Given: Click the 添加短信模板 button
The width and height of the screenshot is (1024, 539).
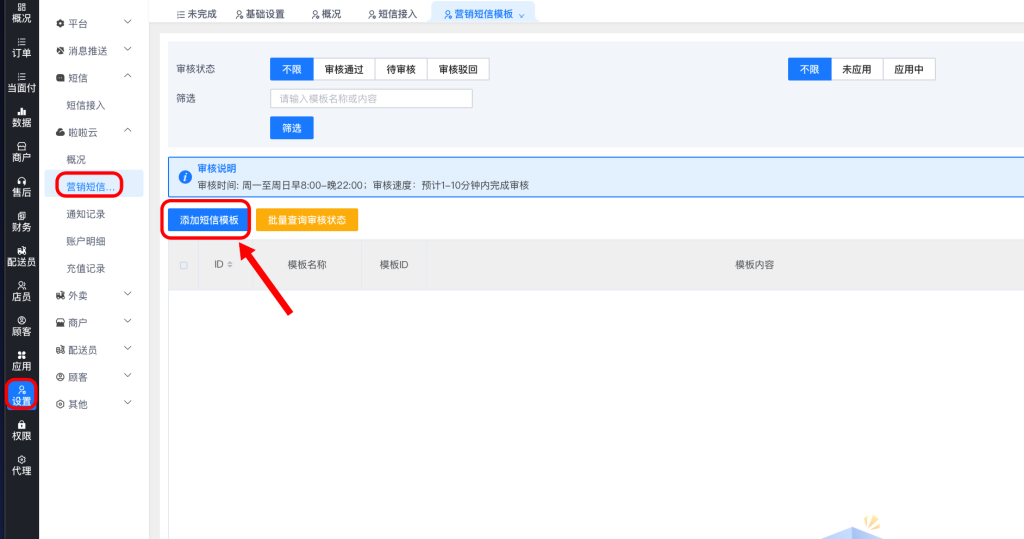Looking at the screenshot, I should click(209, 220).
